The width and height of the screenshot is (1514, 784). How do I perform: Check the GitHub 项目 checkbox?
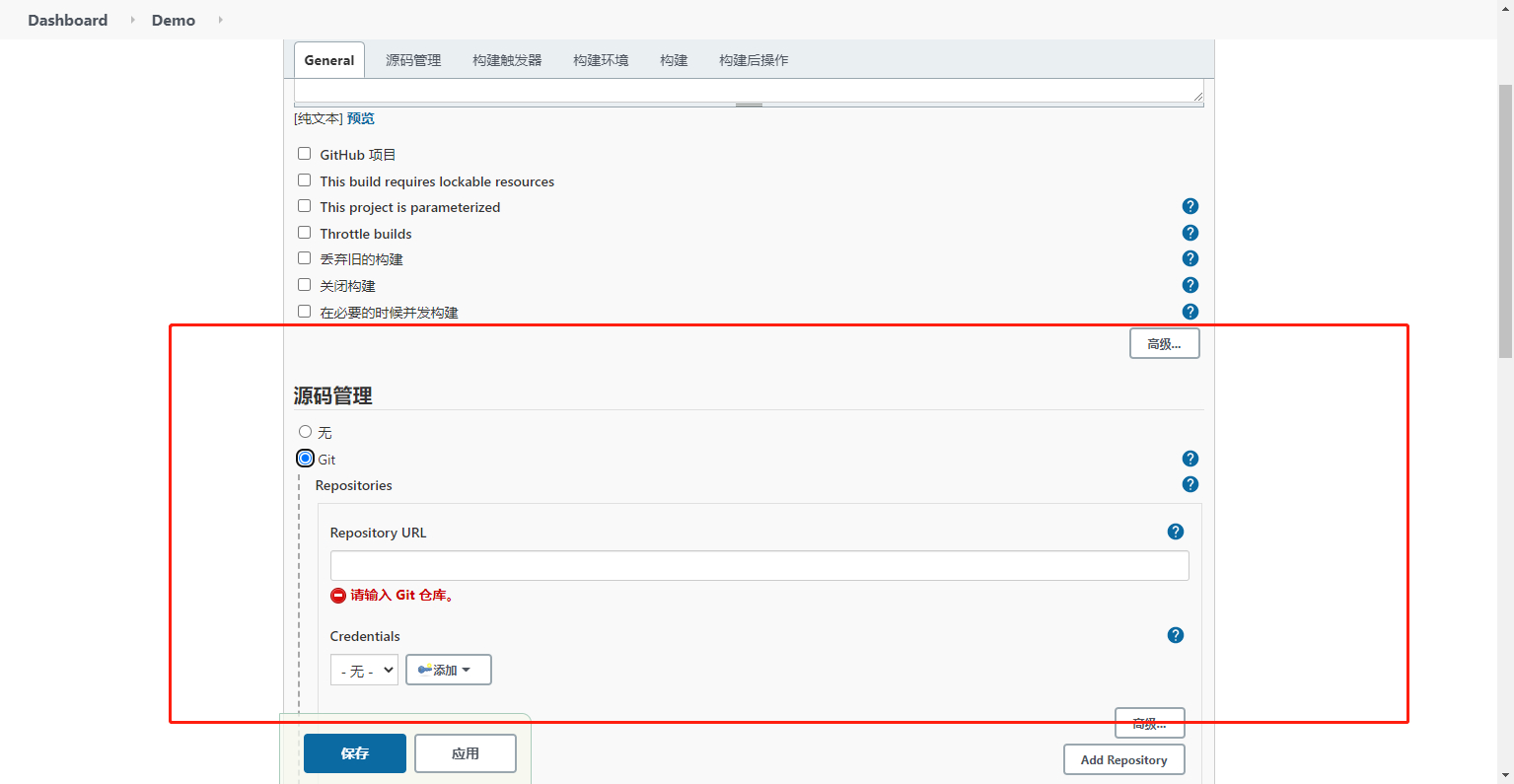(305, 154)
